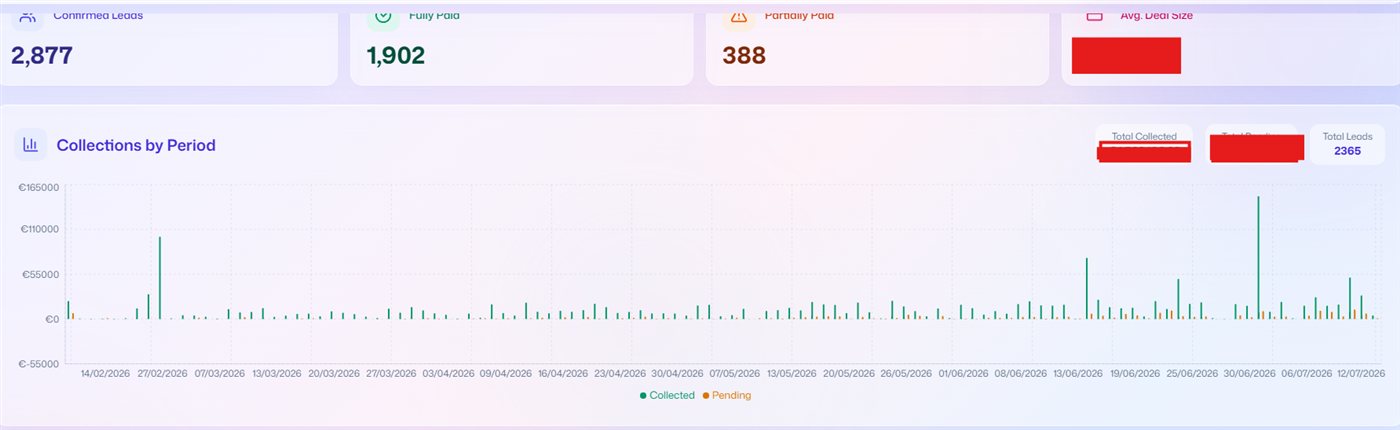
Task: Click the 23/04/2026 date label
Action: (x=620, y=373)
